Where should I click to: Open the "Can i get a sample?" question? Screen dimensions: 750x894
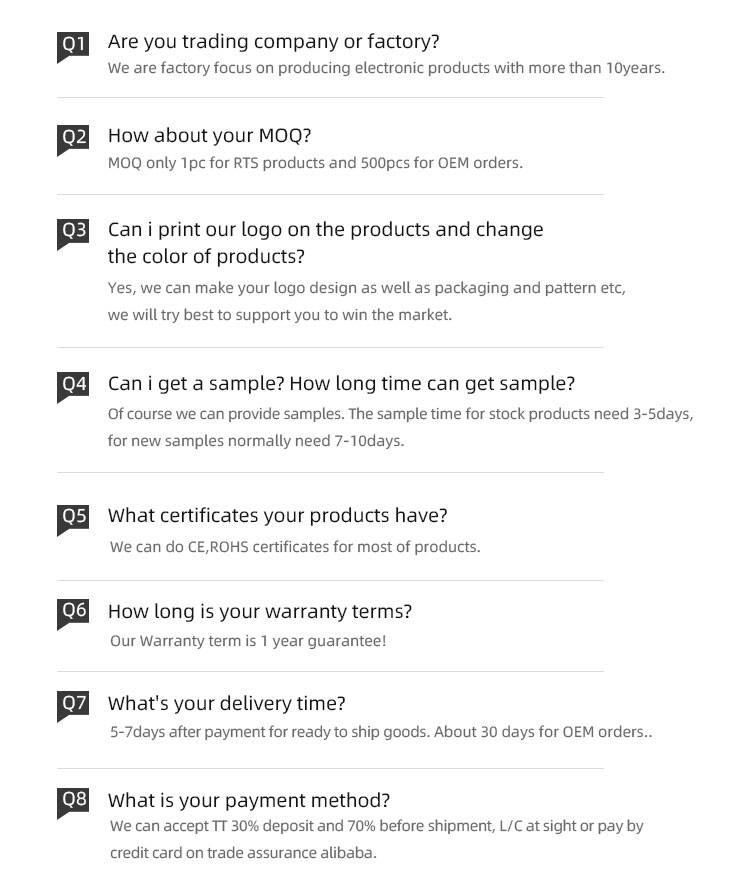(341, 384)
